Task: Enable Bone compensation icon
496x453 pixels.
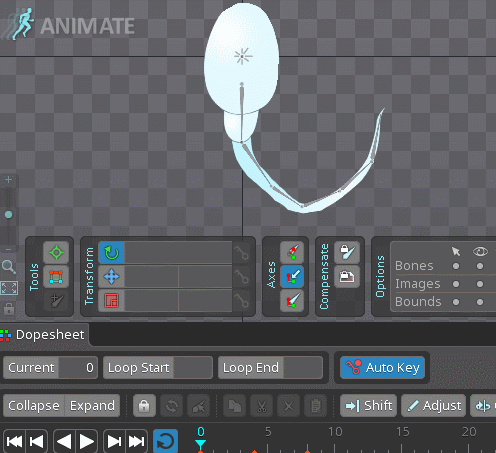Action: click(347, 252)
